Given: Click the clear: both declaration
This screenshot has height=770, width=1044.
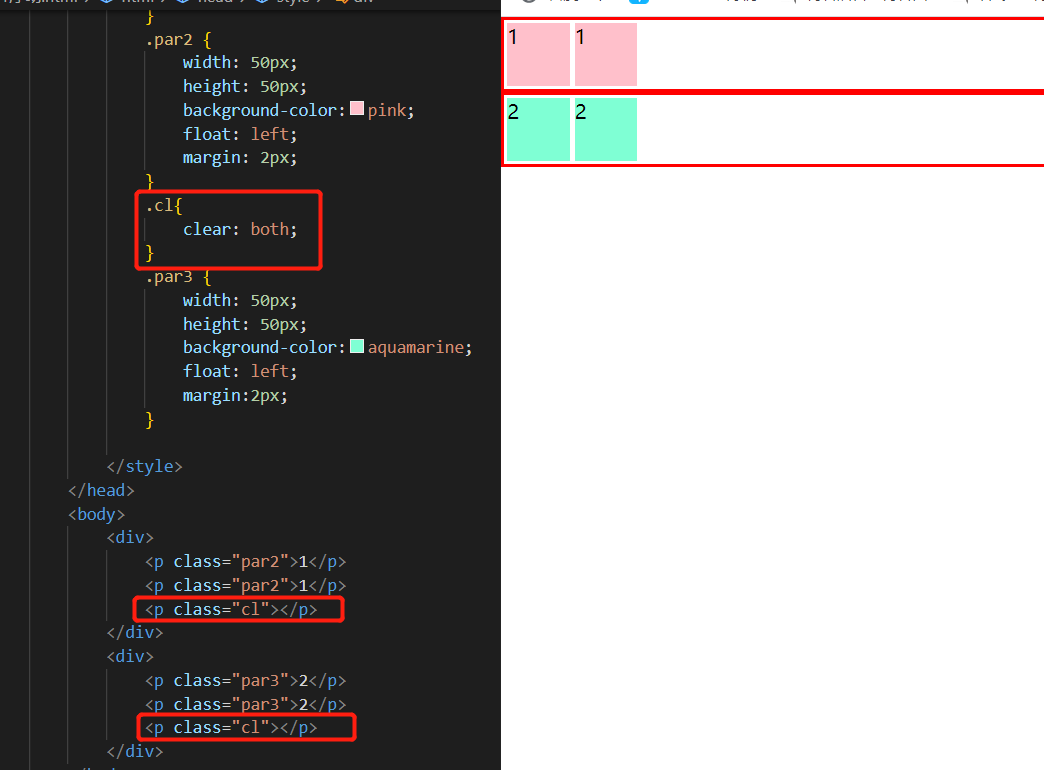Looking at the screenshot, I should [240, 229].
